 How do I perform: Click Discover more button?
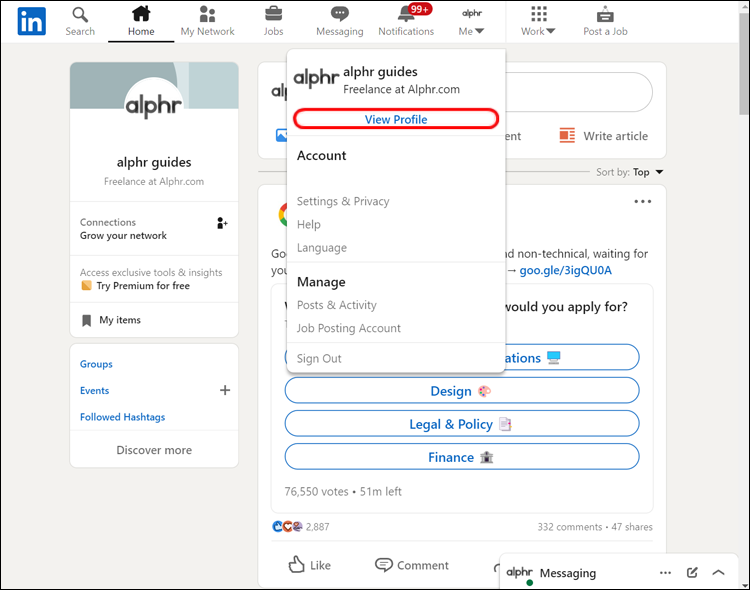(x=154, y=450)
